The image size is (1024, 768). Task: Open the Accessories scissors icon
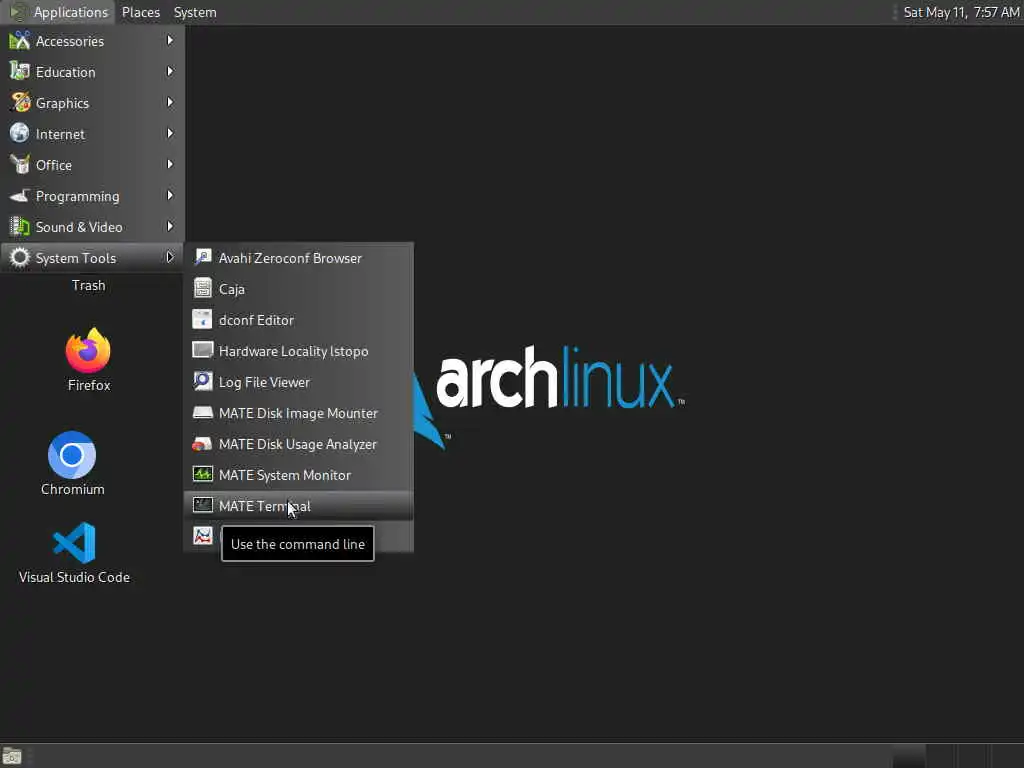20,40
